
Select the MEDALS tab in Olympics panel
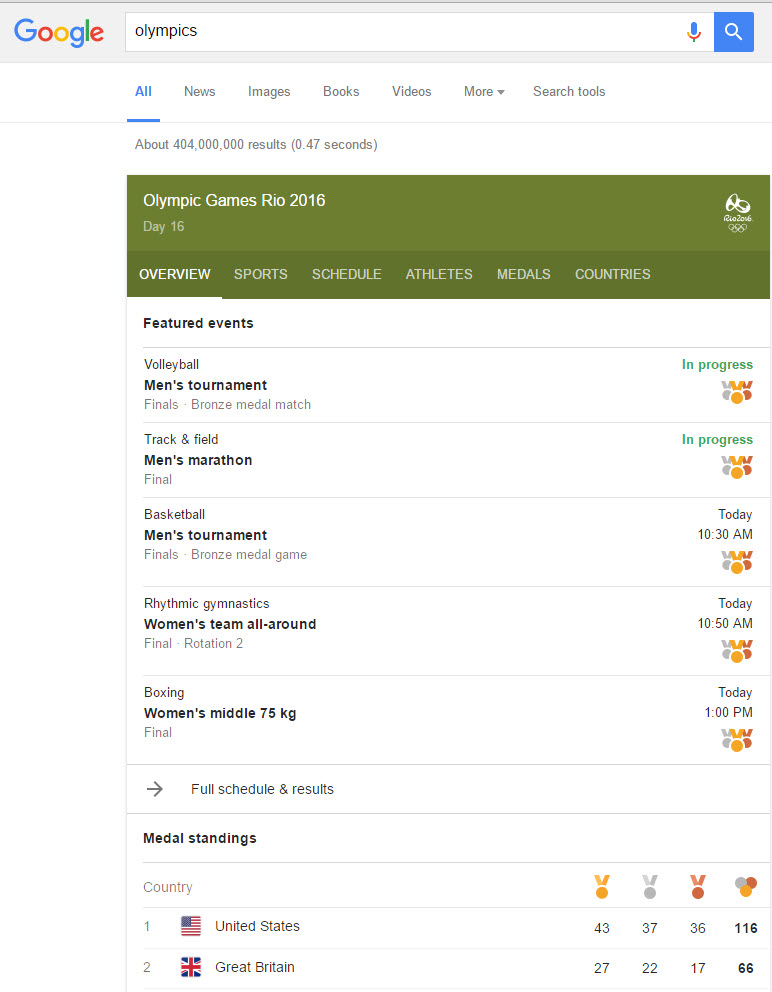523,274
